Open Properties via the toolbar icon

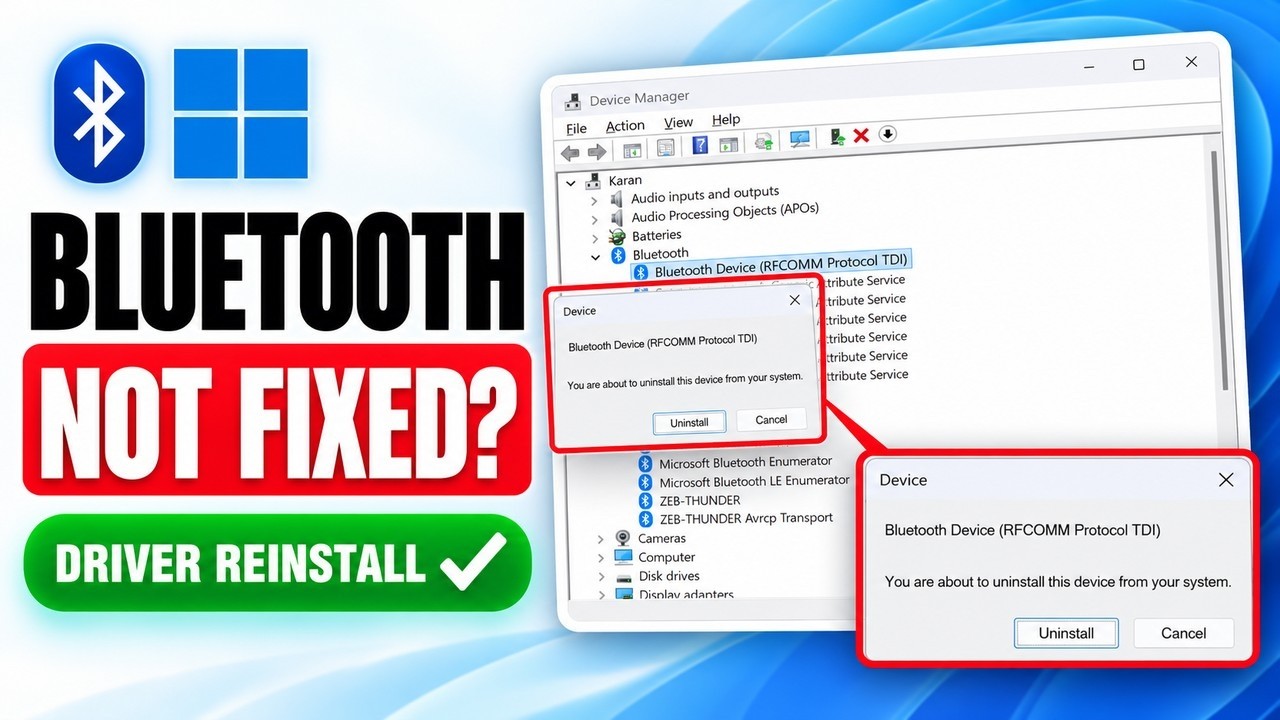point(665,147)
